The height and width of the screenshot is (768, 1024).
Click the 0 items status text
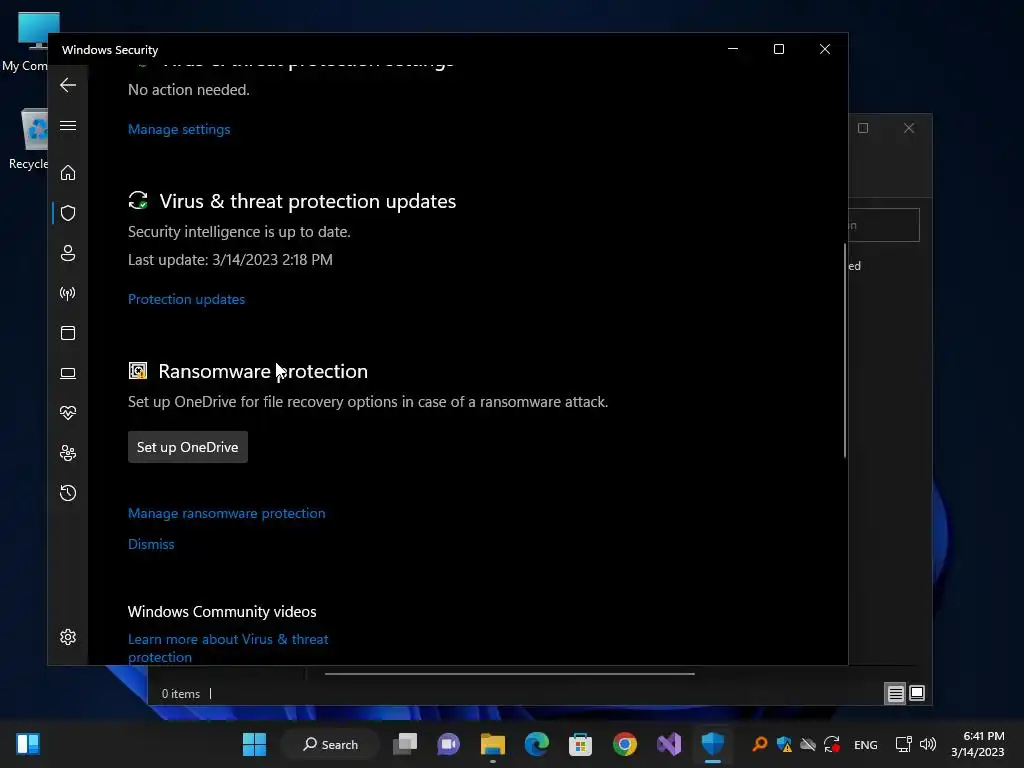(181, 694)
